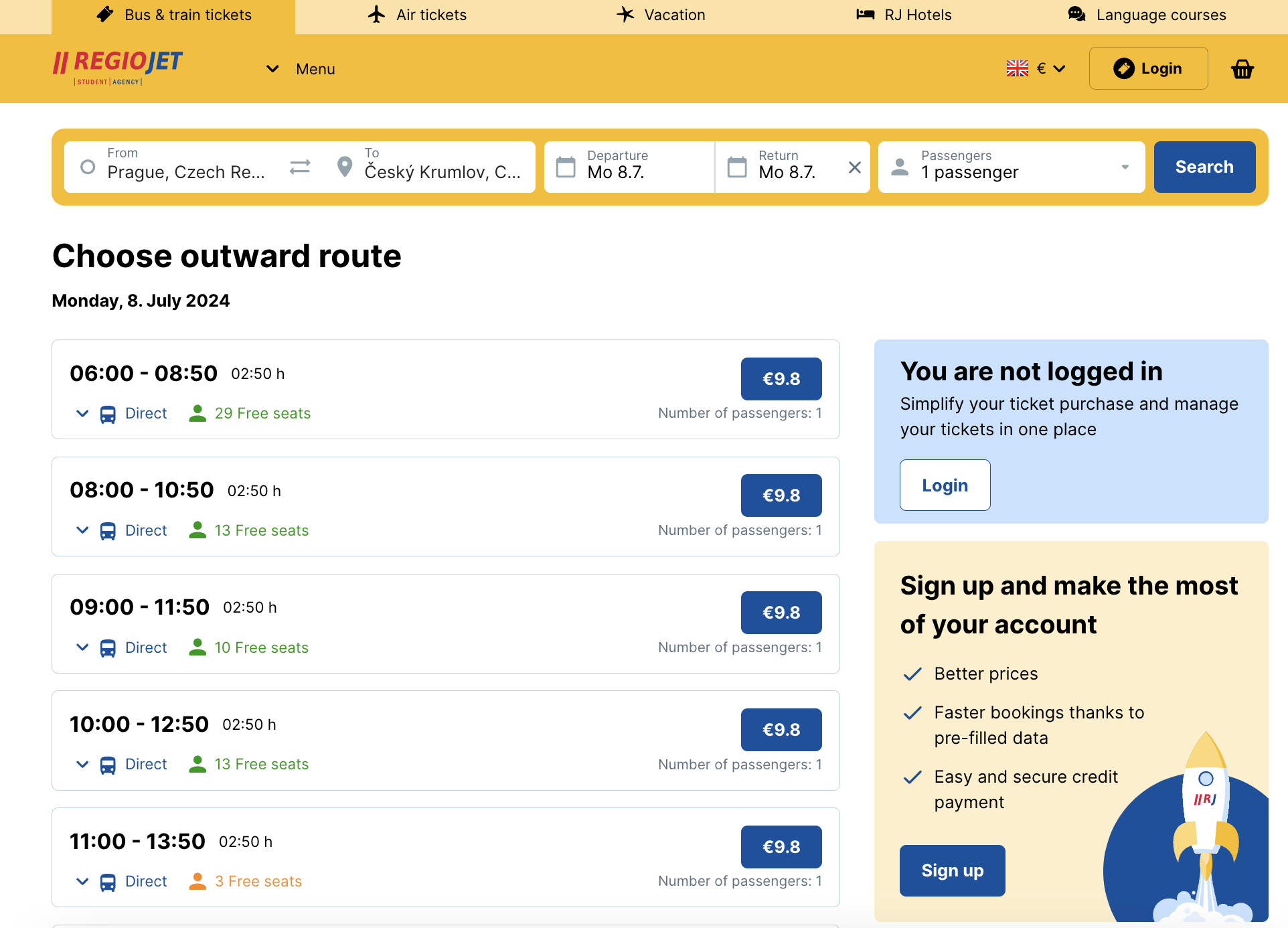
Task: Clear the Return date with the X
Action: pyautogui.click(x=855, y=167)
